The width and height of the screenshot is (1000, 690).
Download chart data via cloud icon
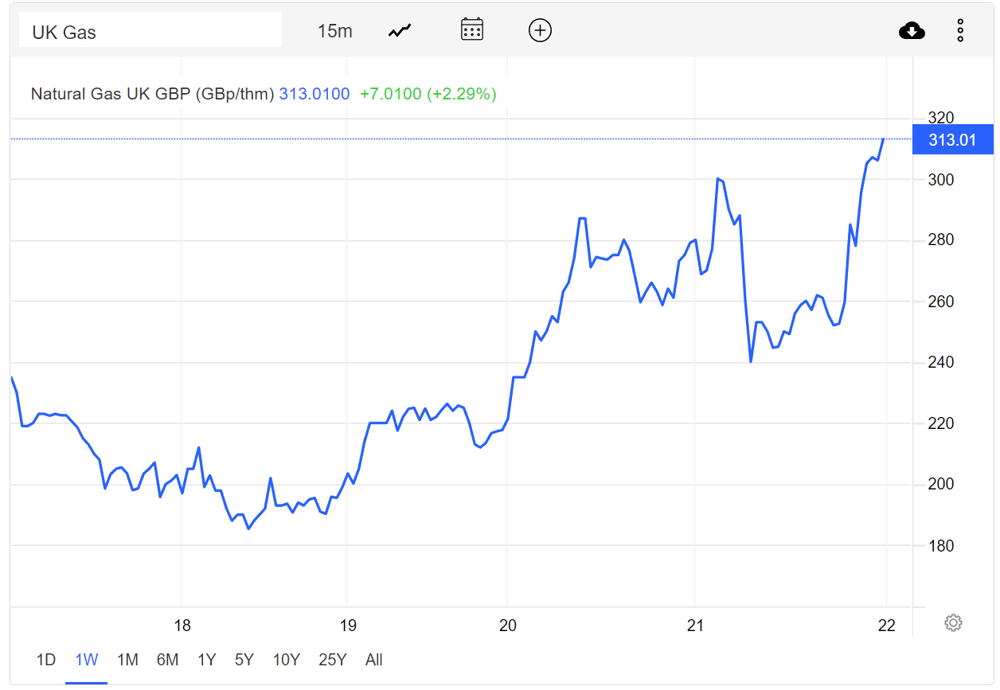click(x=912, y=30)
